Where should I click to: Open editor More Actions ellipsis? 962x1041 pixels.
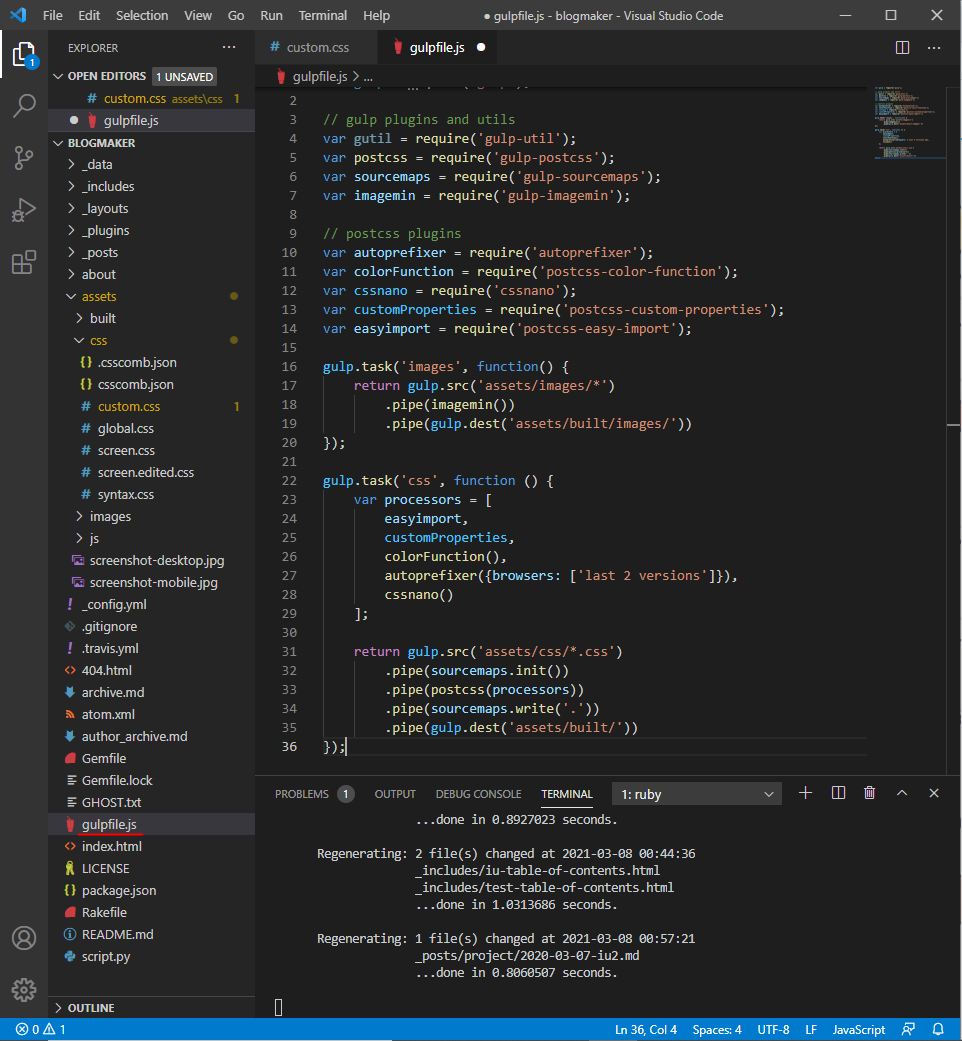click(934, 48)
